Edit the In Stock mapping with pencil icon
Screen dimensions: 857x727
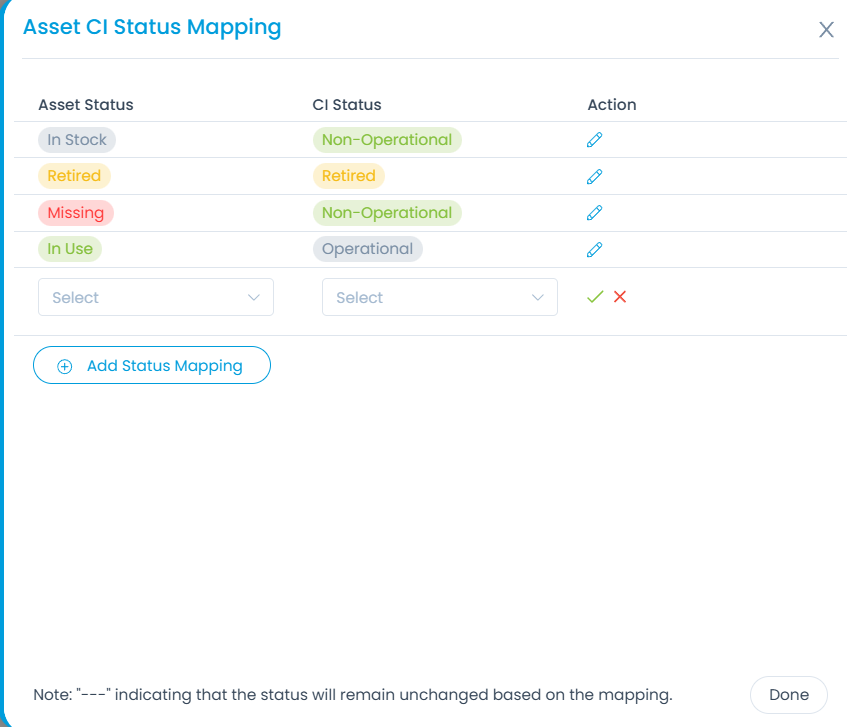[594, 139]
